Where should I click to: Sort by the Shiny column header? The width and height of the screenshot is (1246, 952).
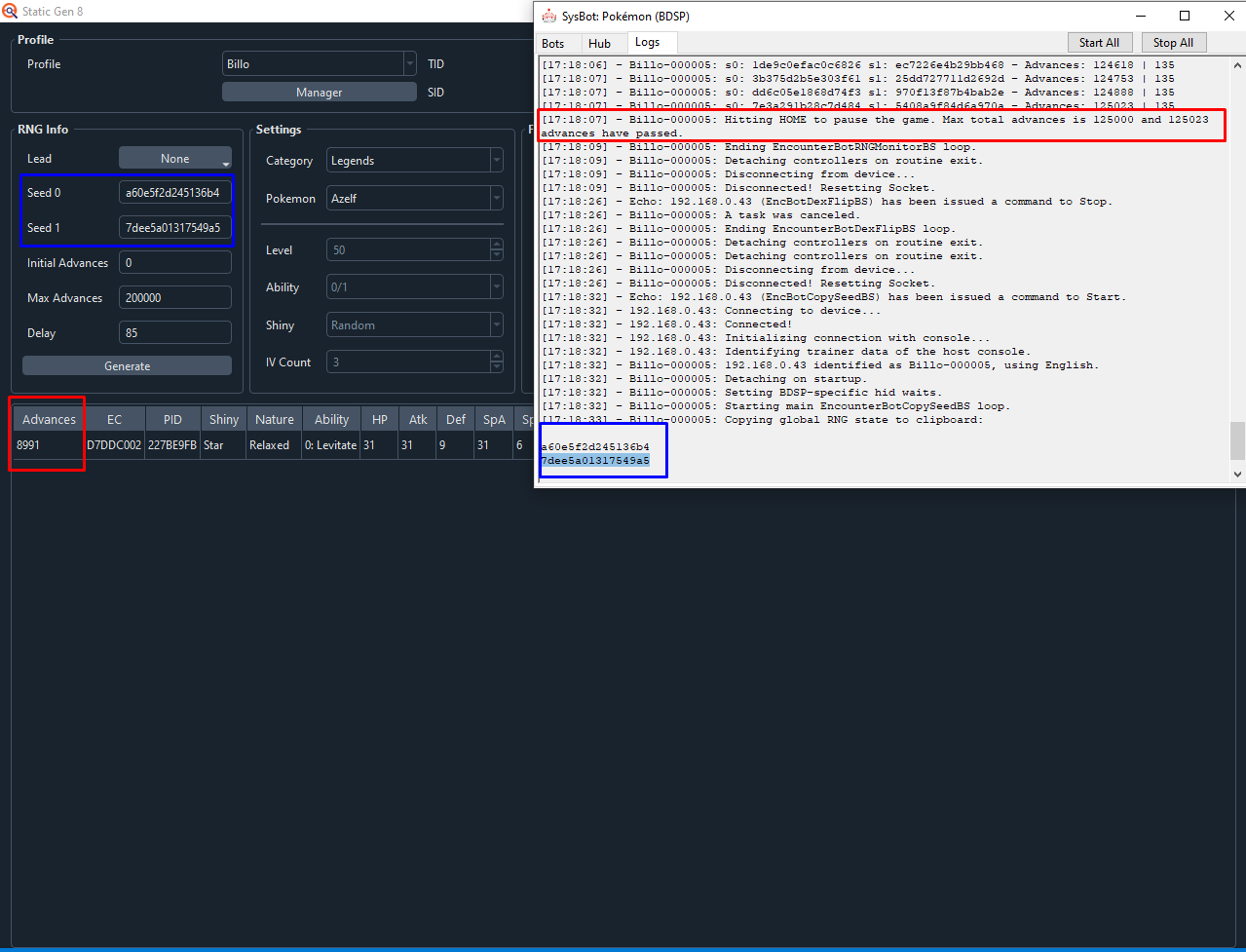223,419
